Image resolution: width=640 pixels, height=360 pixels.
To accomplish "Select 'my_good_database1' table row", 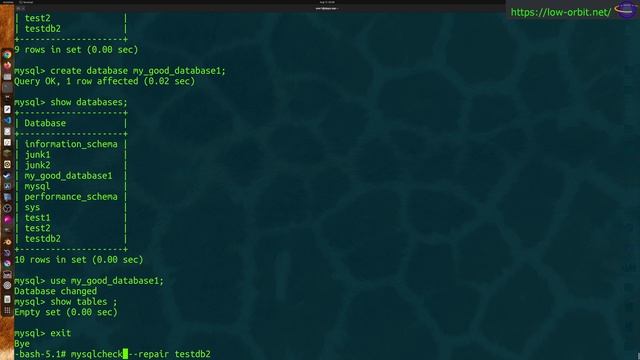I will click(x=71, y=176).
